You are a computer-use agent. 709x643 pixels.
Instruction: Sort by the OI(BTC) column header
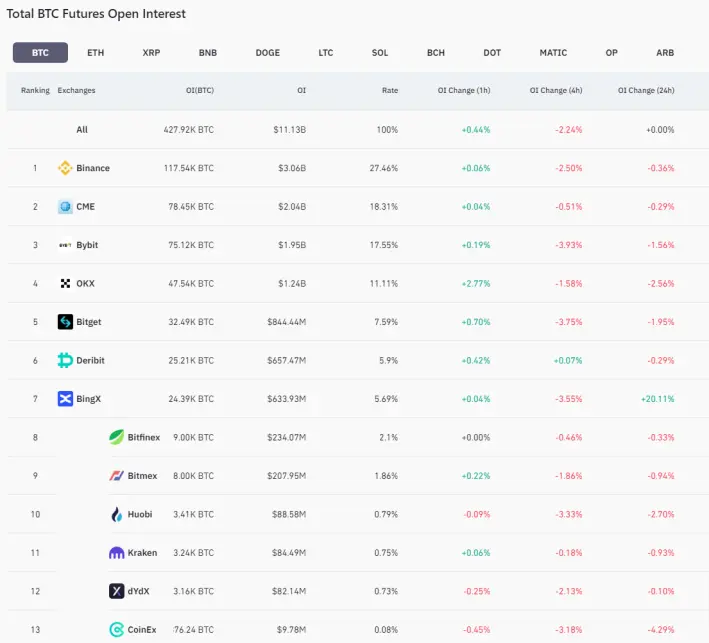click(x=200, y=90)
